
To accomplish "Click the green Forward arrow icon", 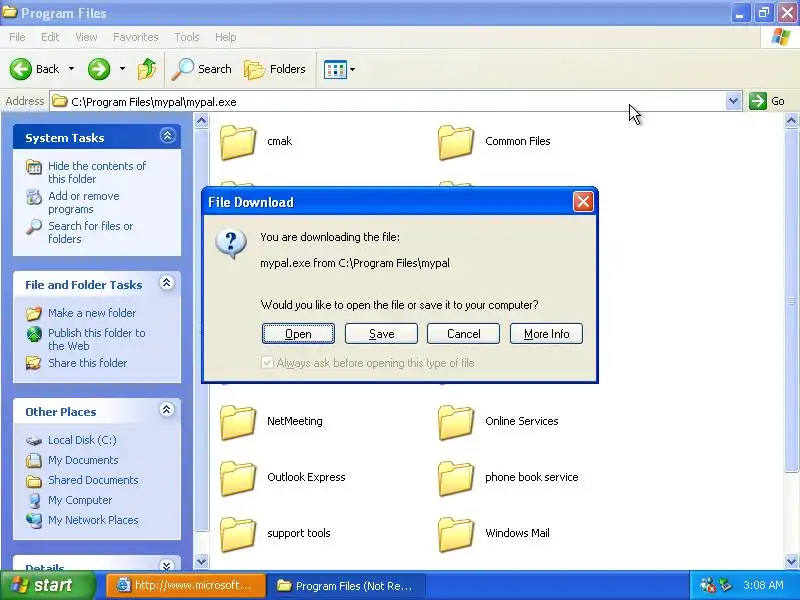I will [99, 69].
